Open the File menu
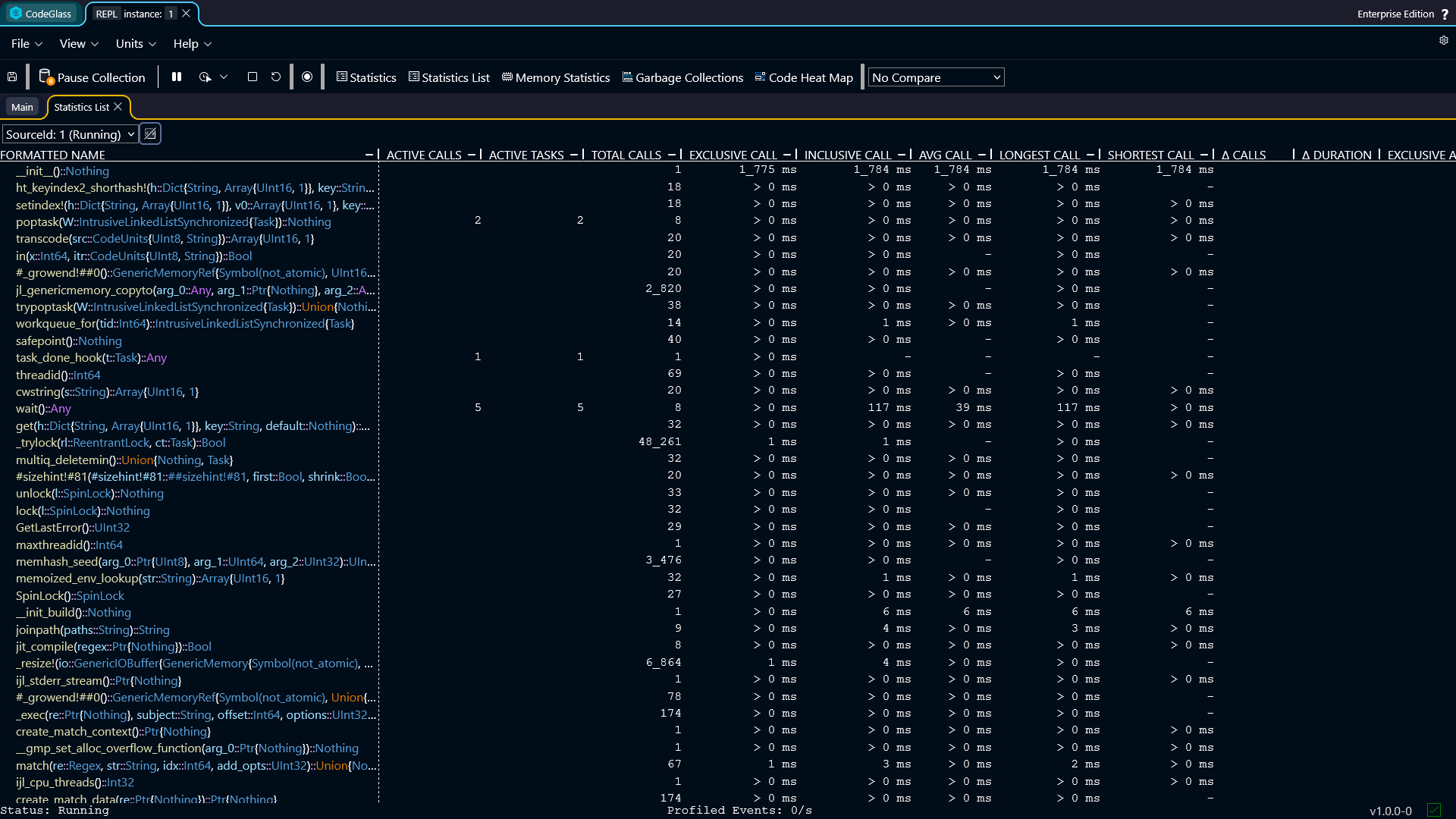Viewport: 1456px width, 819px height. click(27, 44)
